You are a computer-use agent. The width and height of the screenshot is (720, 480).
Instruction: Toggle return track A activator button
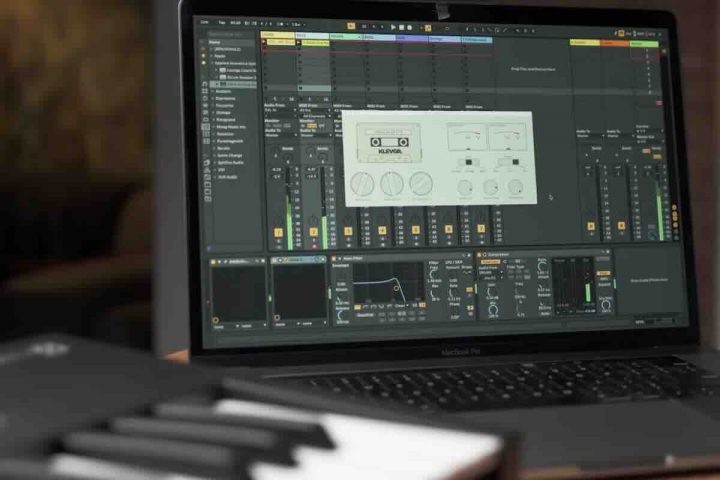coord(591,226)
